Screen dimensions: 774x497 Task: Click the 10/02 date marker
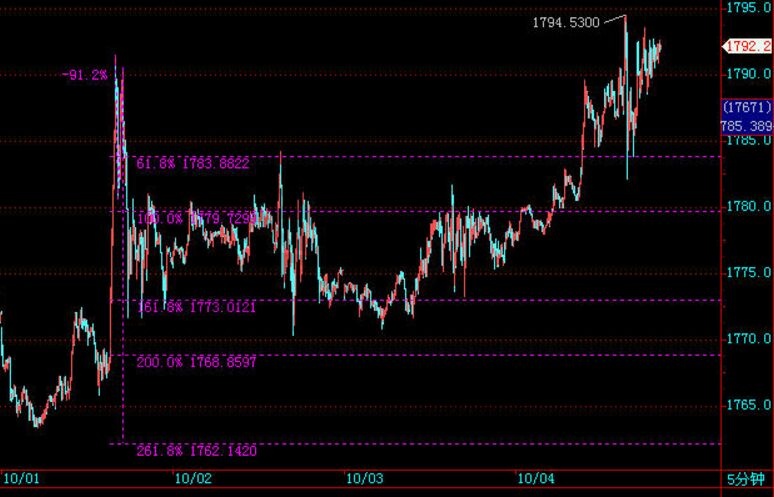(x=192, y=479)
